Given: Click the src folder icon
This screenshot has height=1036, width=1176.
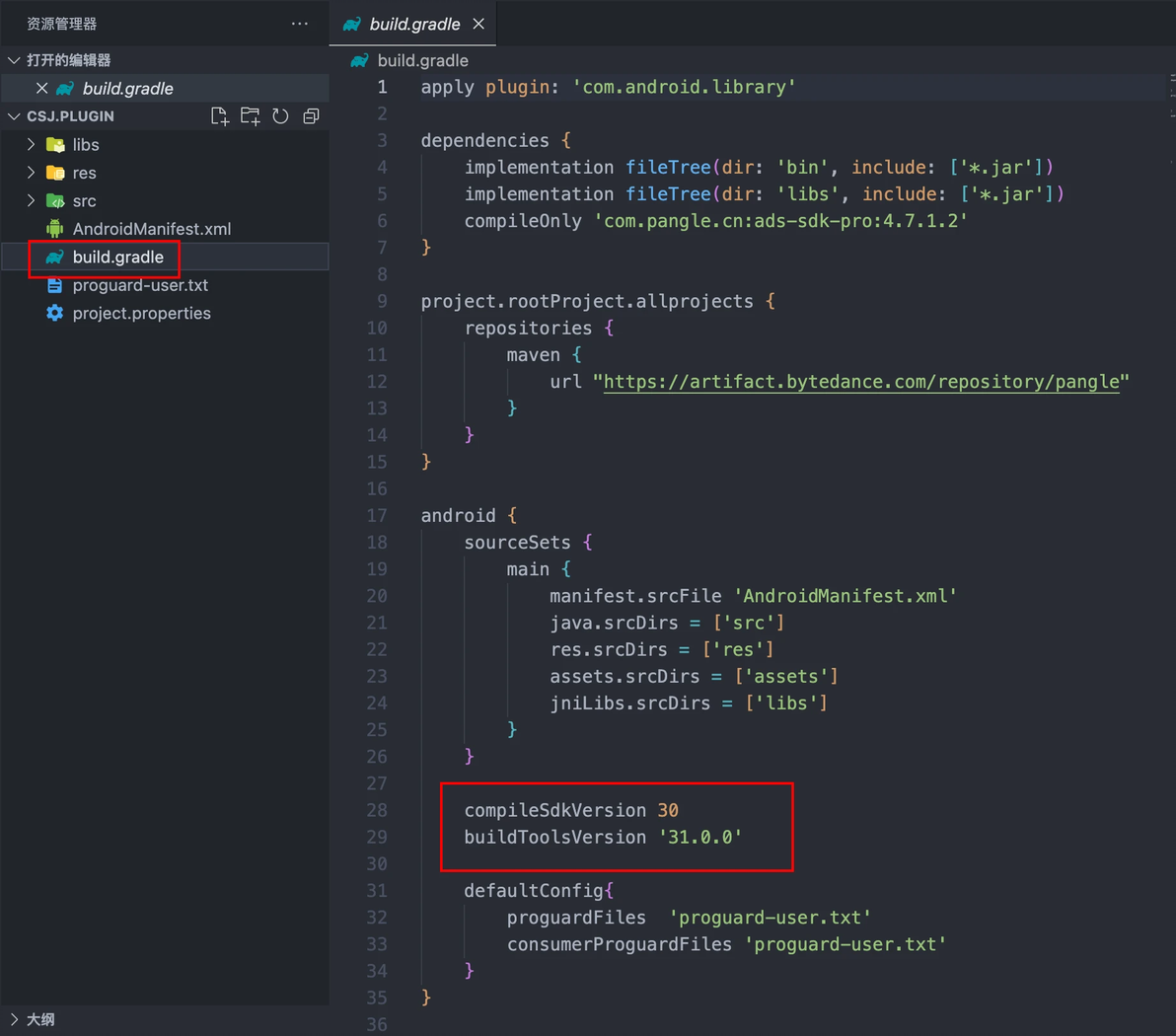Looking at the screenshot, I should click(54, 201).
